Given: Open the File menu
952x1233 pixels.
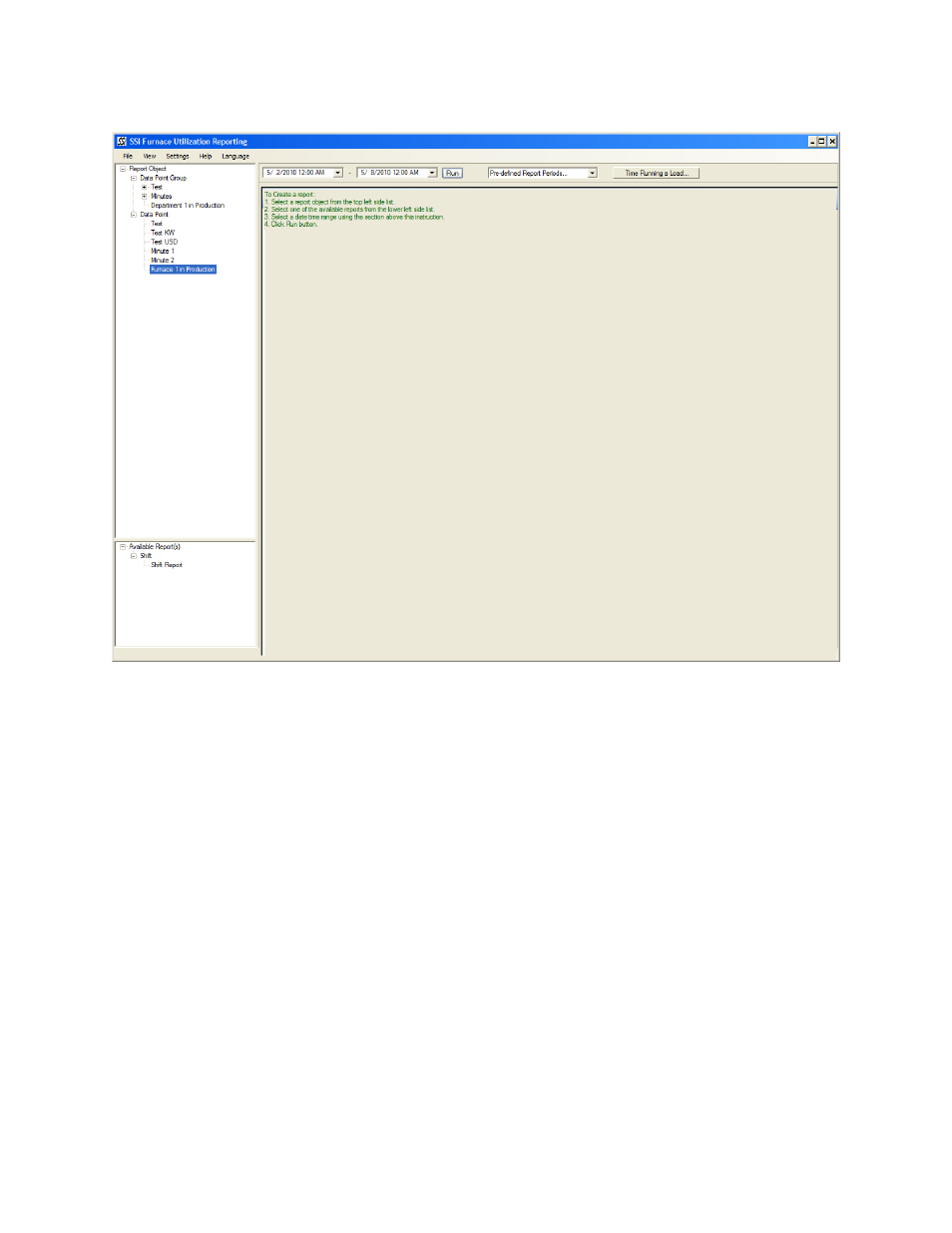Looking at the screenshot, I should tap(128, 157).
